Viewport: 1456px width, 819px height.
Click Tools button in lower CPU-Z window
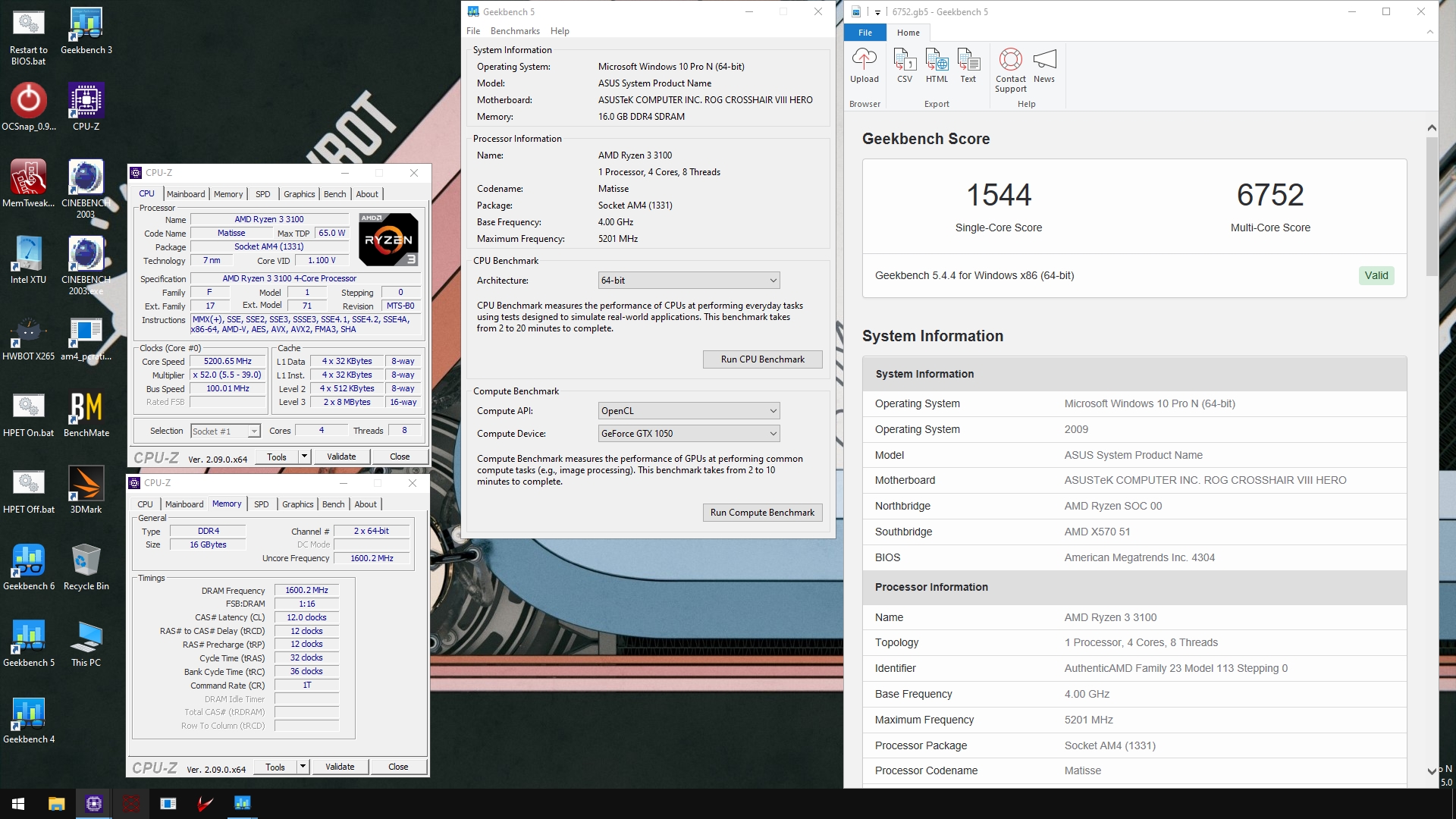[x=275, y=767]
